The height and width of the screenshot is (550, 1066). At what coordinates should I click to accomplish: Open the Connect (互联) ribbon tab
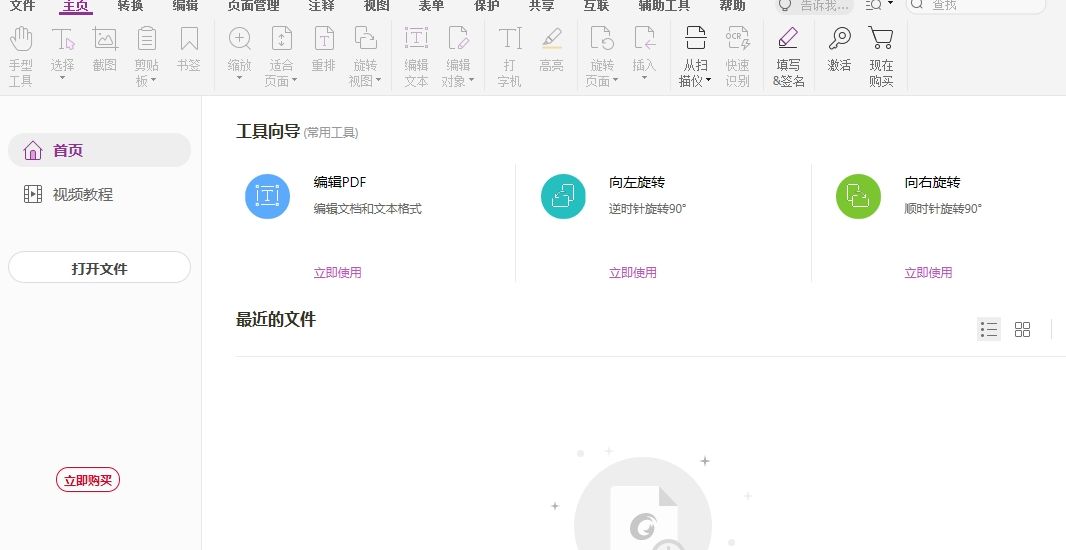[596, 5]
